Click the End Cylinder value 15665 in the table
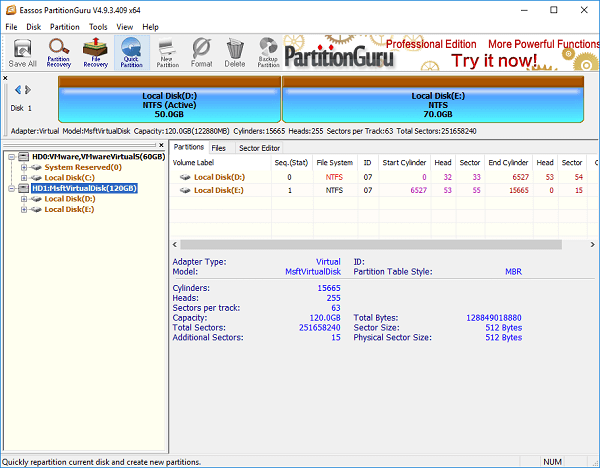The image size is (600, 468). pyautogui.click(x=518, y=190)
